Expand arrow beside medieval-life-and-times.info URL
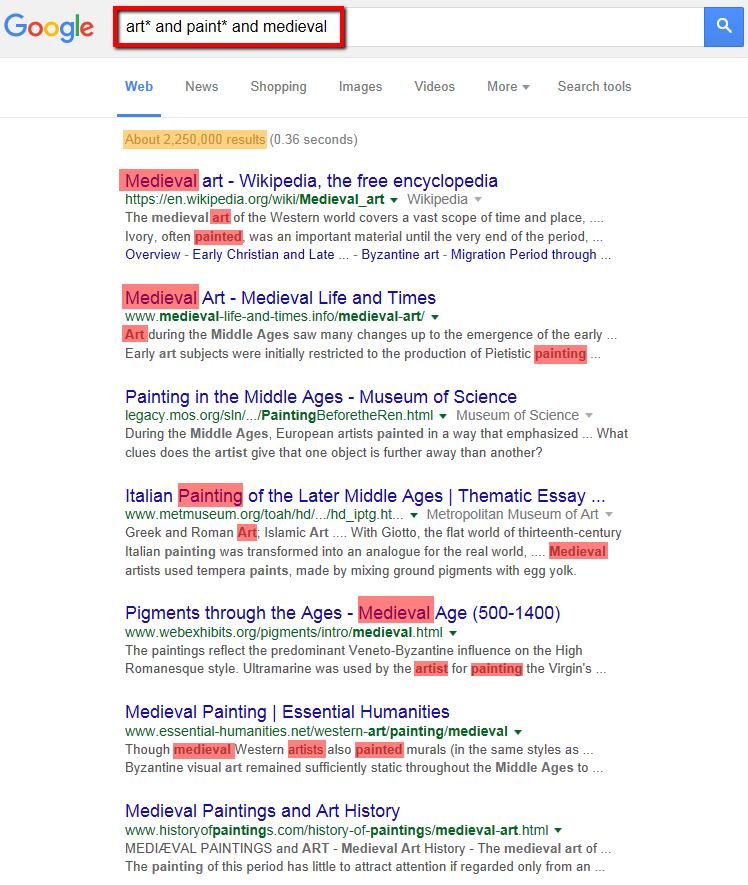Screen dimensions: 748x885 (x=435, y=317)
